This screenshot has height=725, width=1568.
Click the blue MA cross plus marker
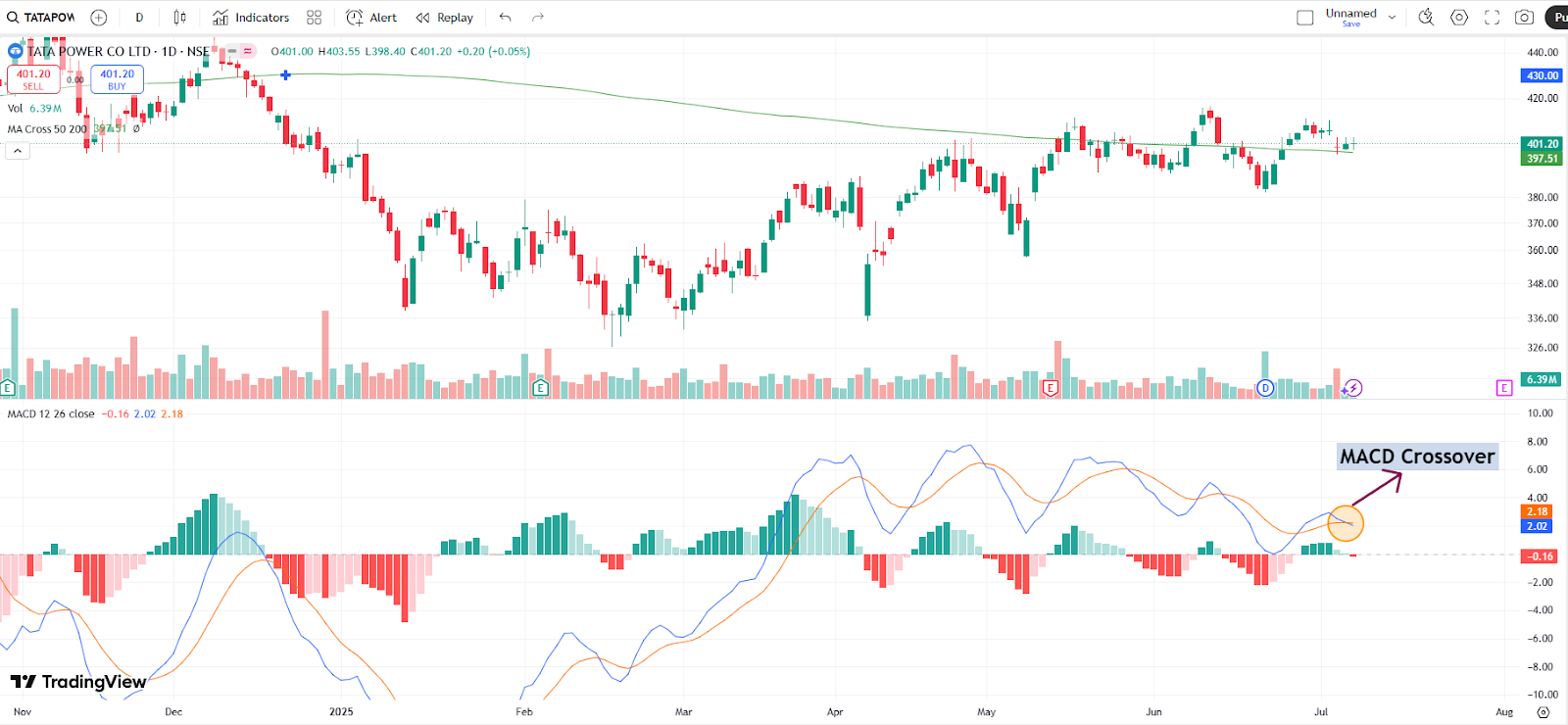(x=285, y=75)
